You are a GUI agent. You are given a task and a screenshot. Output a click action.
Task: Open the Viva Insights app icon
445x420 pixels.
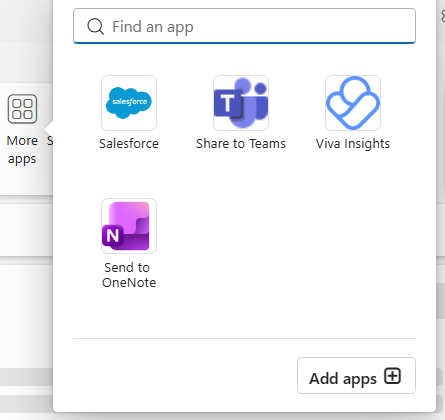[353, 103]
